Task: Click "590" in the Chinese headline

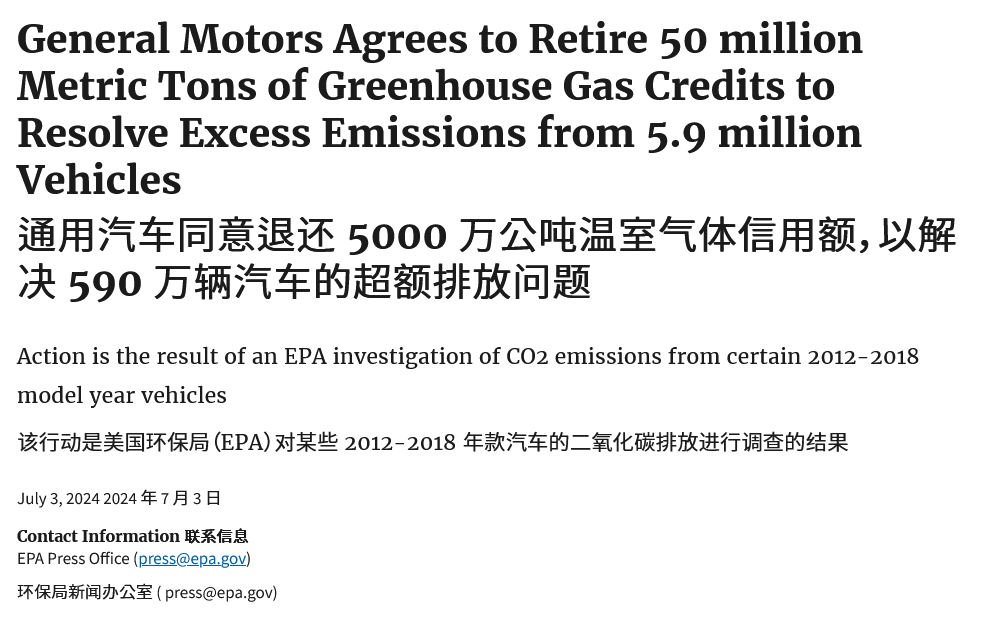Action: coord(105,284)
